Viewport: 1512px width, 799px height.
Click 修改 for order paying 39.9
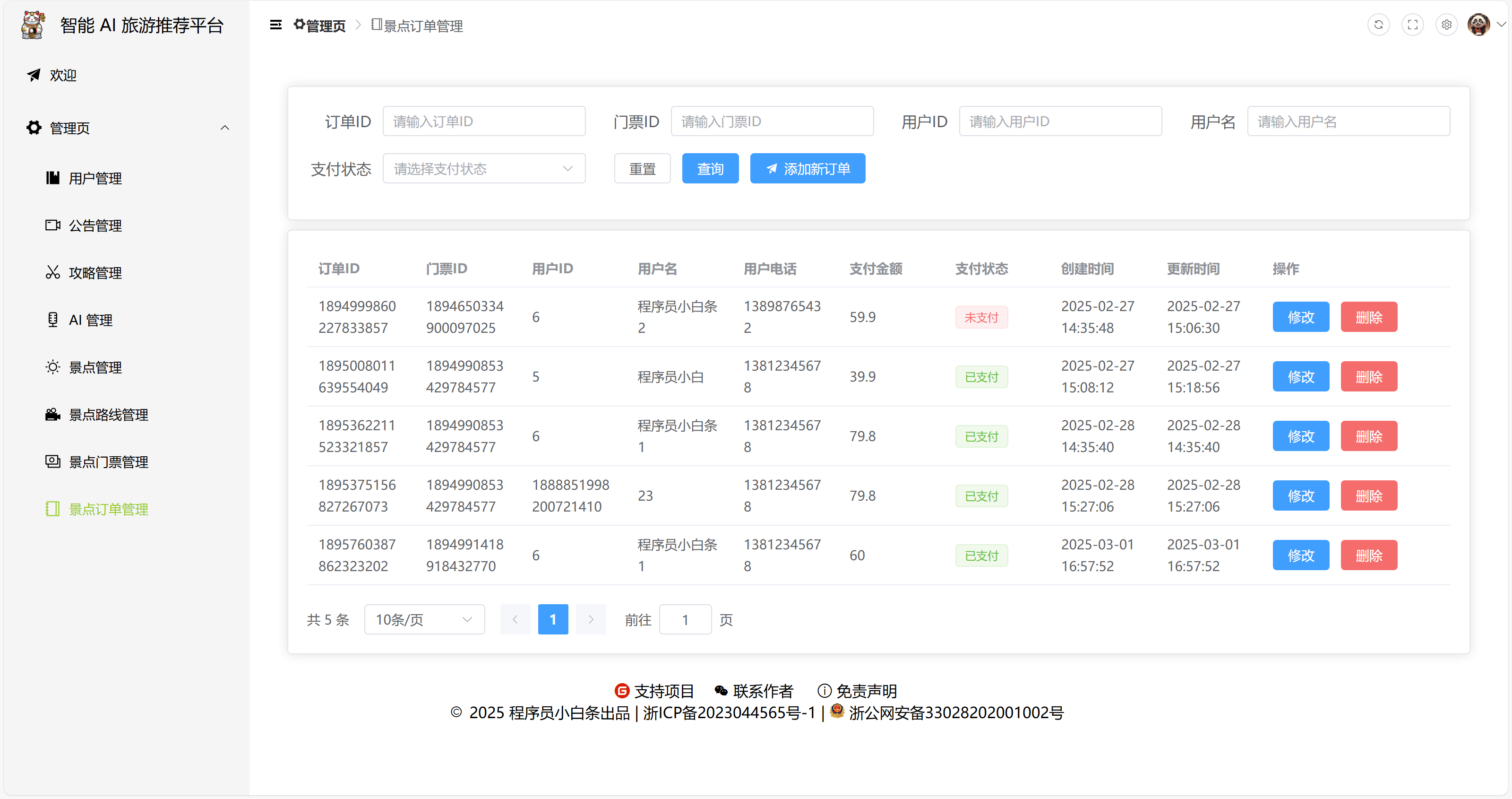point(1300,377)
